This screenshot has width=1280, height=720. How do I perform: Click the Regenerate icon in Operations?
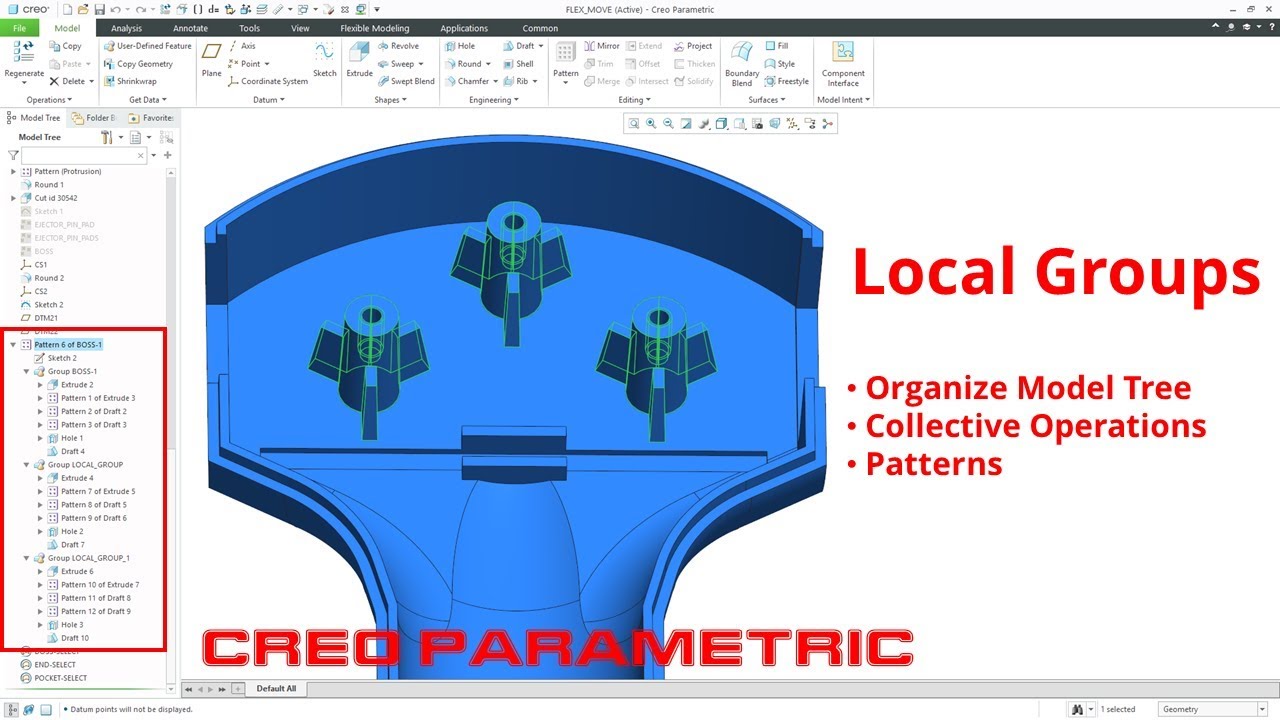point(23,54)
